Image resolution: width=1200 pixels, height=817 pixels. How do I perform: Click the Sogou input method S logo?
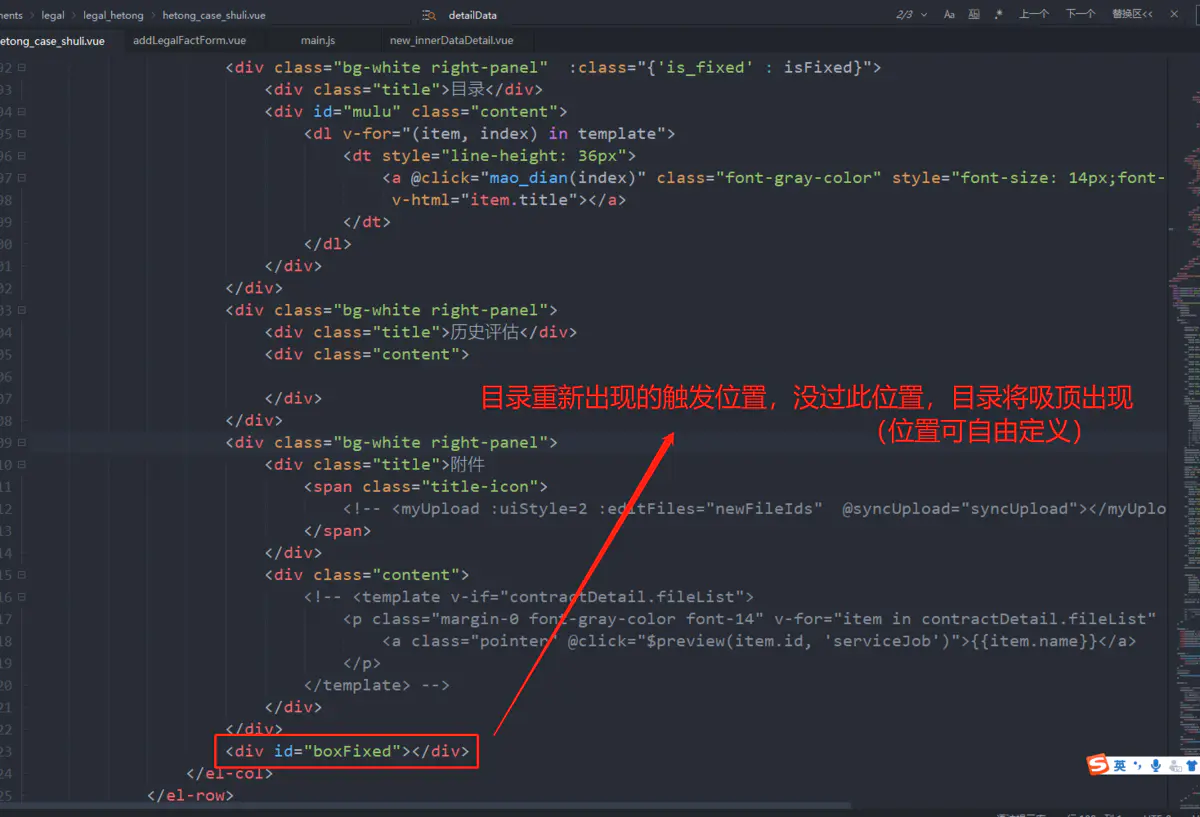click(1095, 765)
